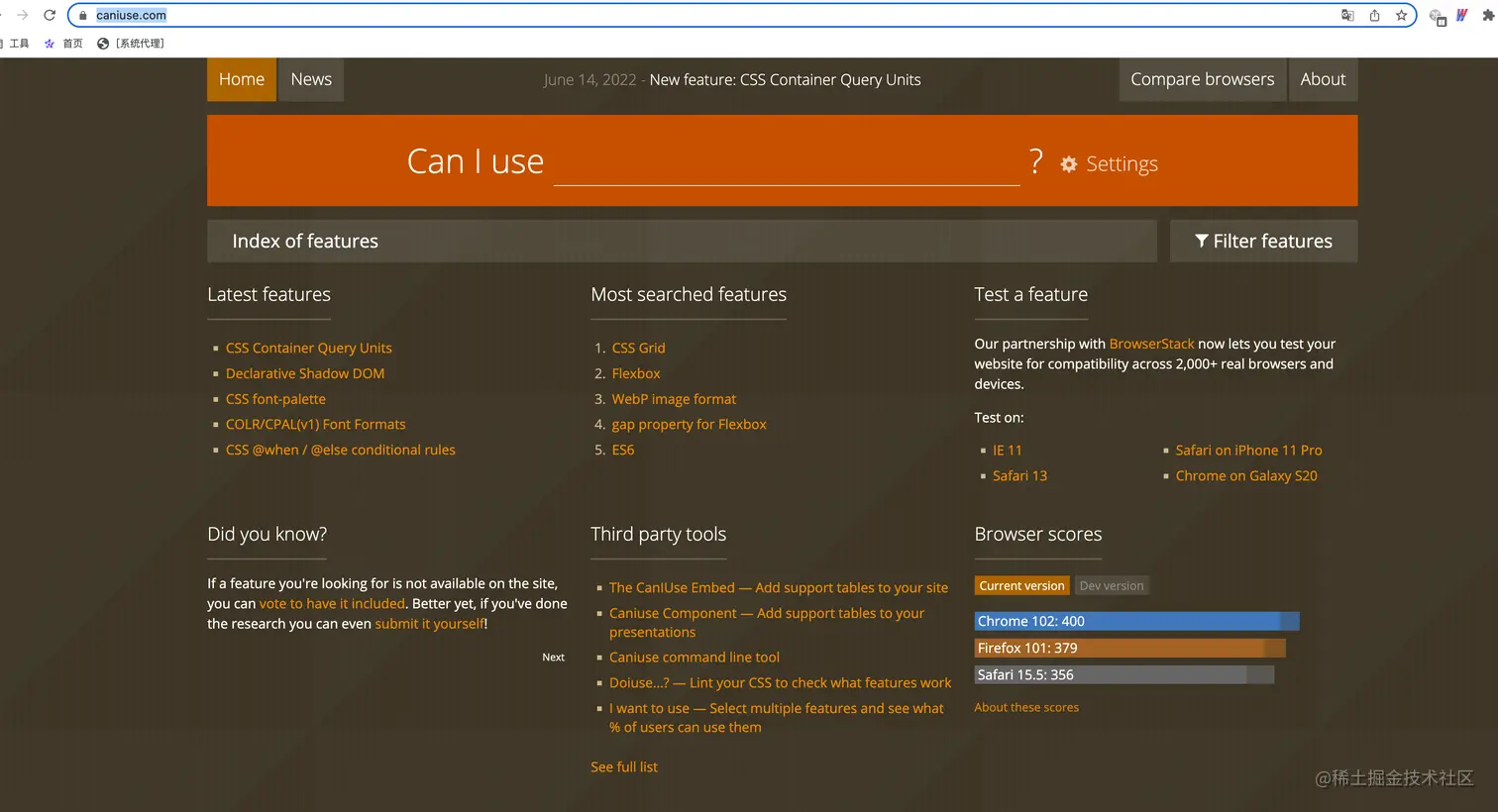Open Compare browsers page
Image resolution: width=1498 pixels, height=812 pixels.
click(1203, 79)
